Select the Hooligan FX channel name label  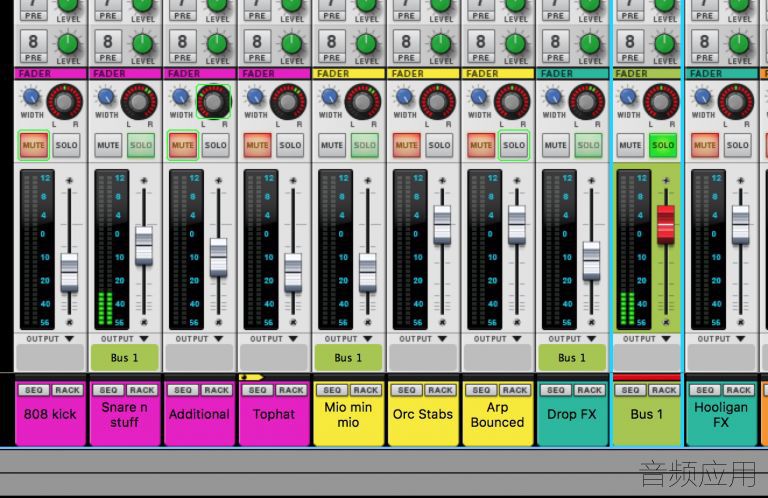721,414
